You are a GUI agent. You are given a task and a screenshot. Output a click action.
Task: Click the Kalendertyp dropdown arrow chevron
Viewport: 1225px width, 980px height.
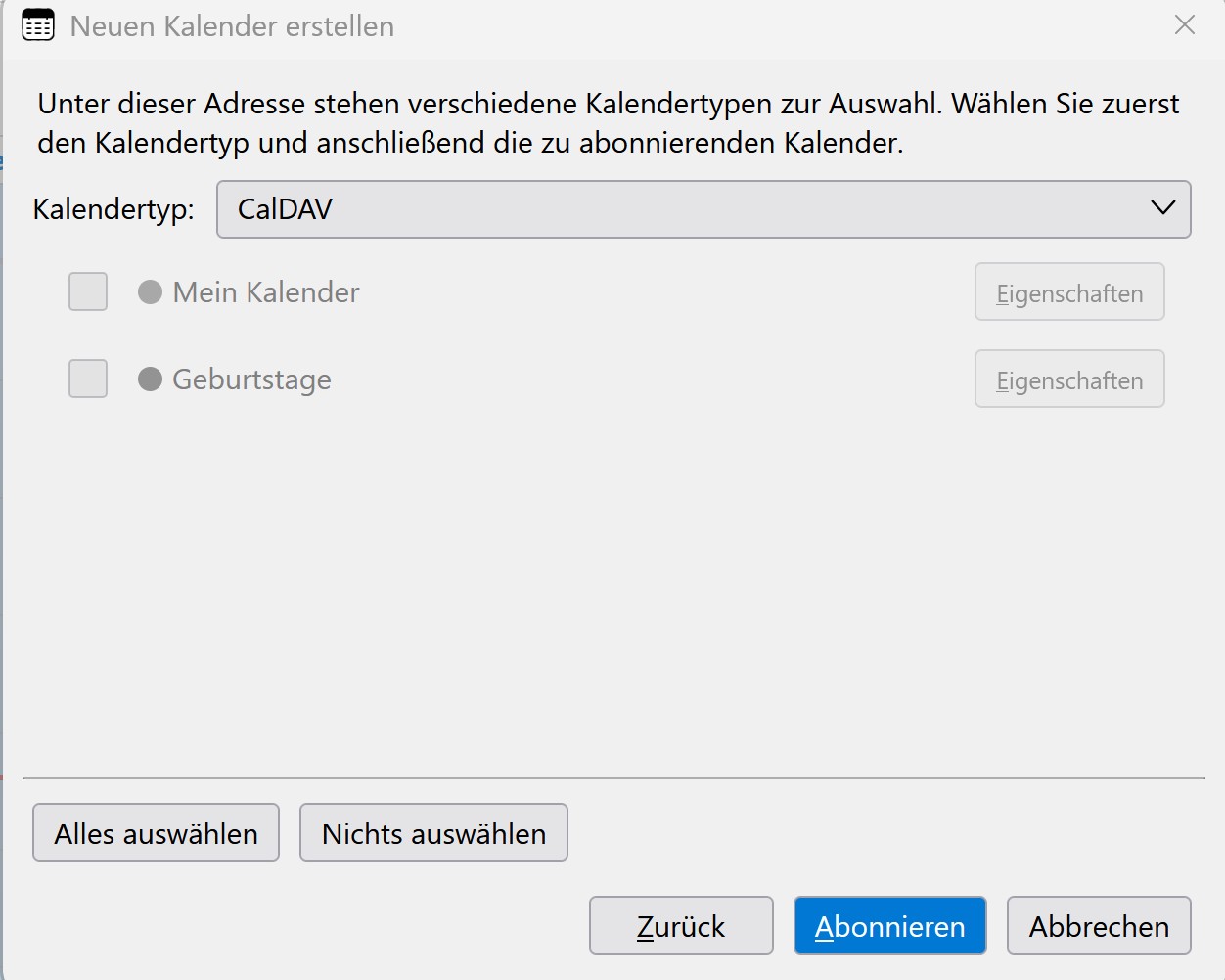tap(1162, 208)
